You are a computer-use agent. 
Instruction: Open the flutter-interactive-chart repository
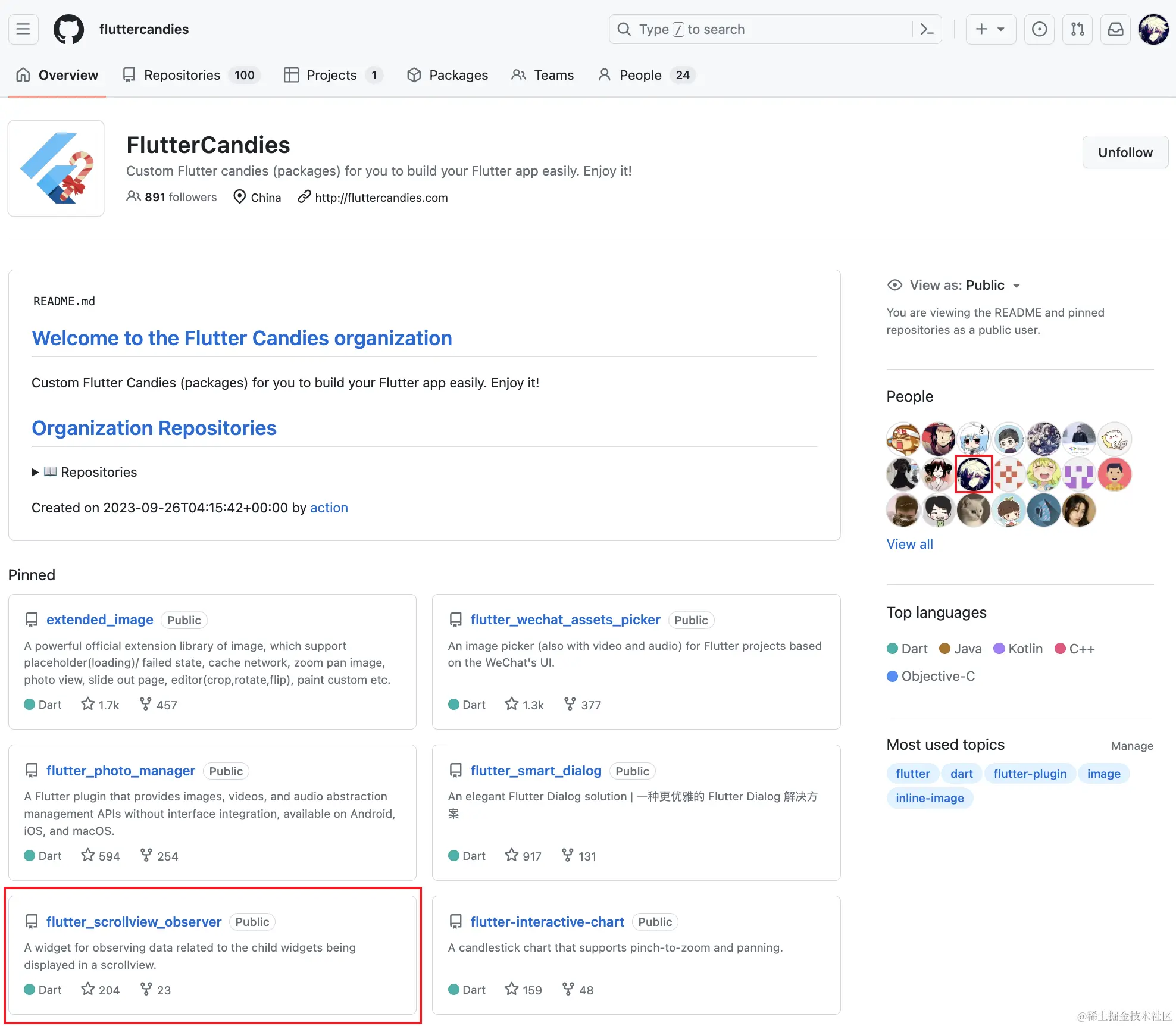547,922
